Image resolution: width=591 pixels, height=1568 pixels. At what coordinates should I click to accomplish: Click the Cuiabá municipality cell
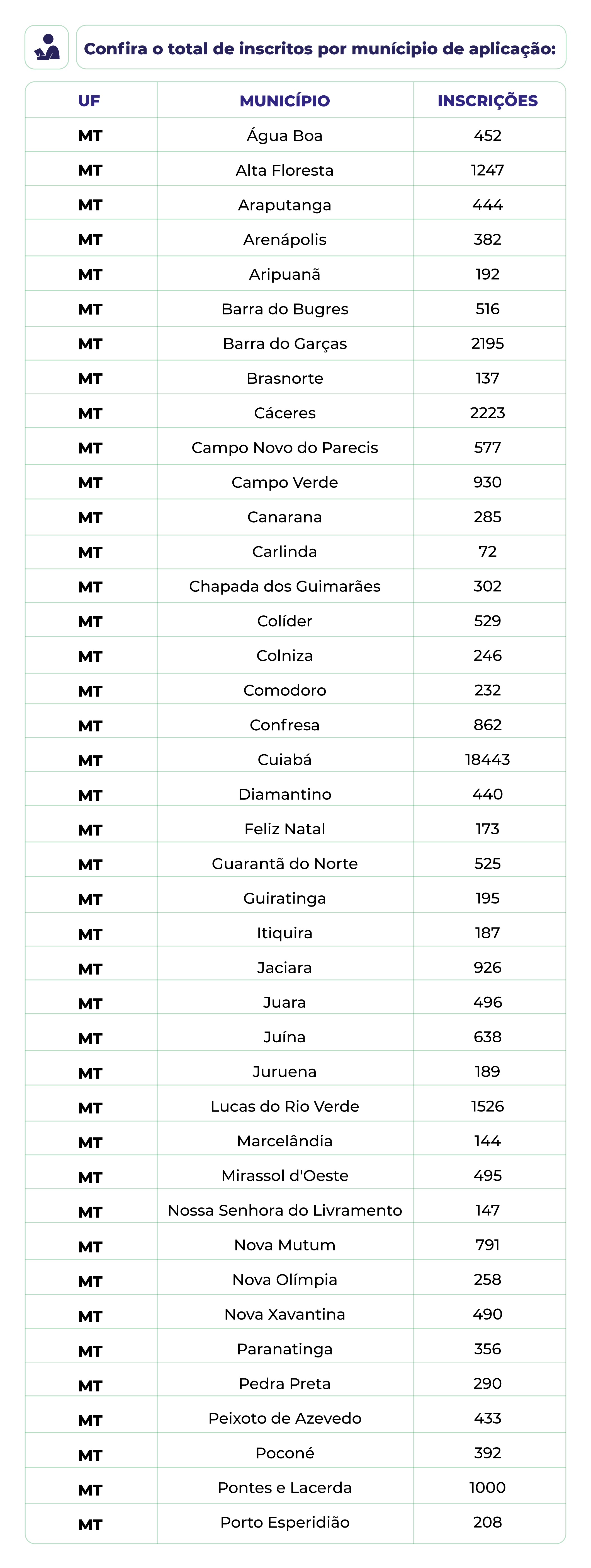(284, 760)
